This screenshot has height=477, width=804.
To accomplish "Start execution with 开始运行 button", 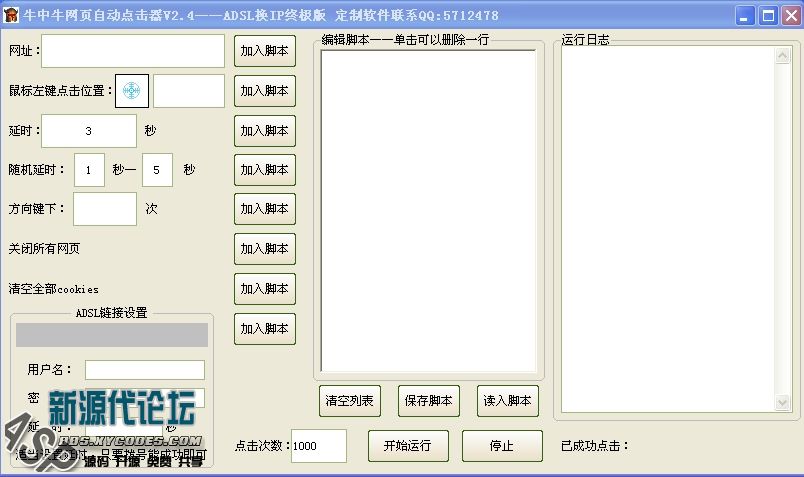I will click(408, 446).
